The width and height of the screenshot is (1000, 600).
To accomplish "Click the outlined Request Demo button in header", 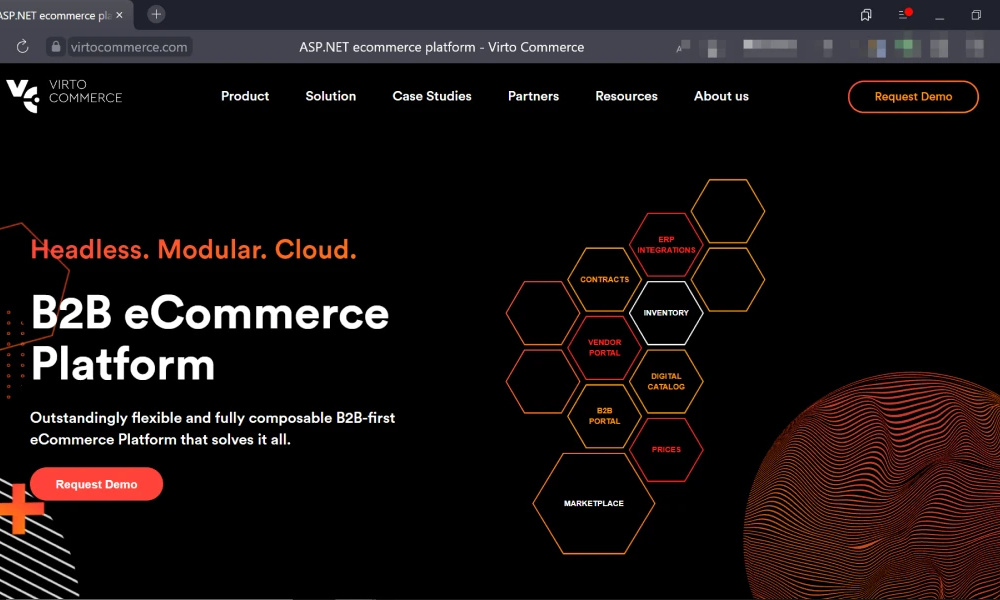I will click(x=913, y=96).
